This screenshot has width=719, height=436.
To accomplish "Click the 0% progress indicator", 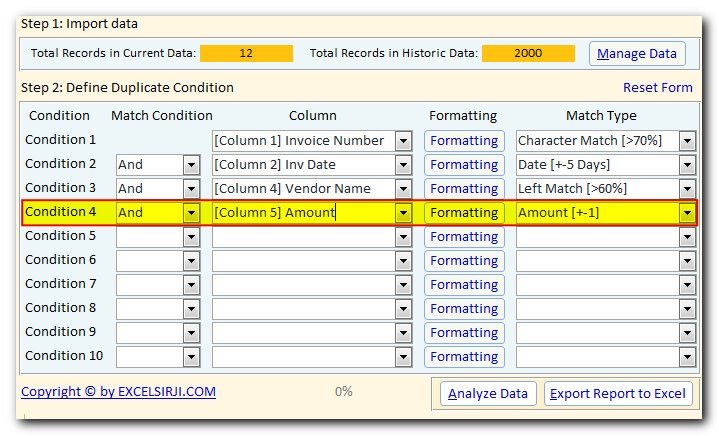I will (343, 392).
